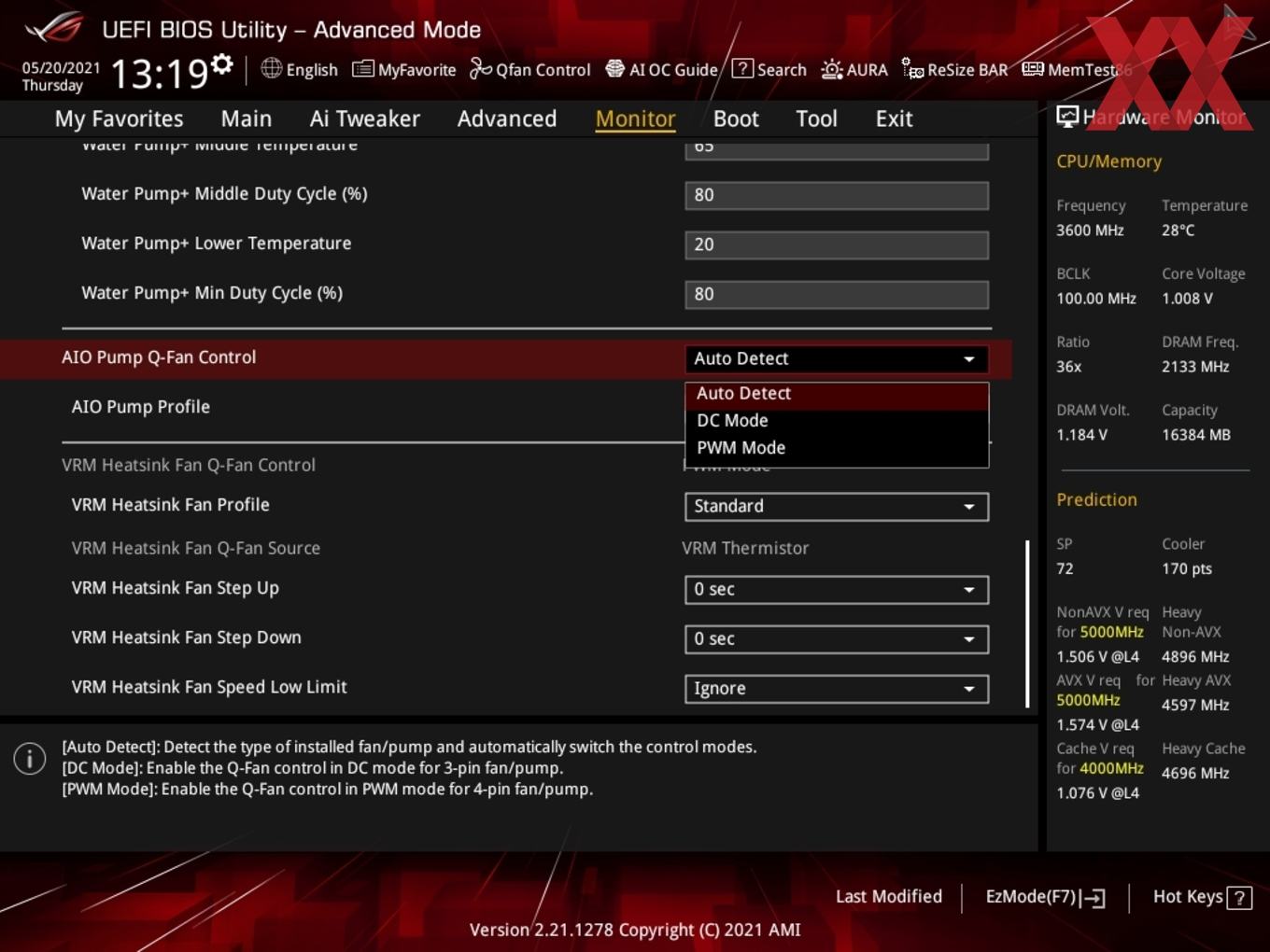Open AURA lighting icon

pos(831,69)
